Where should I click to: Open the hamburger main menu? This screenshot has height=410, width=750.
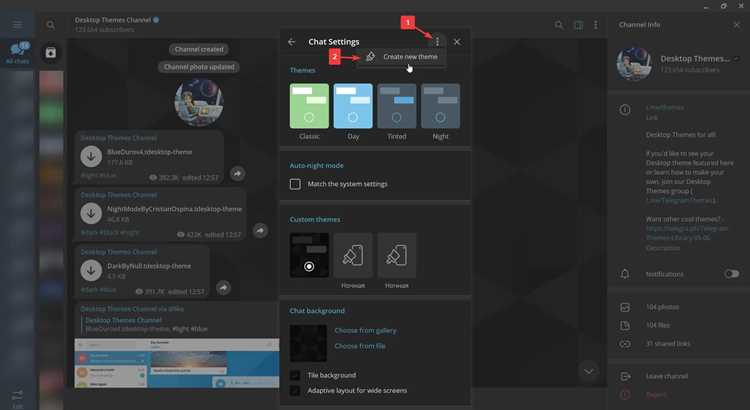[x=17, y=24]
